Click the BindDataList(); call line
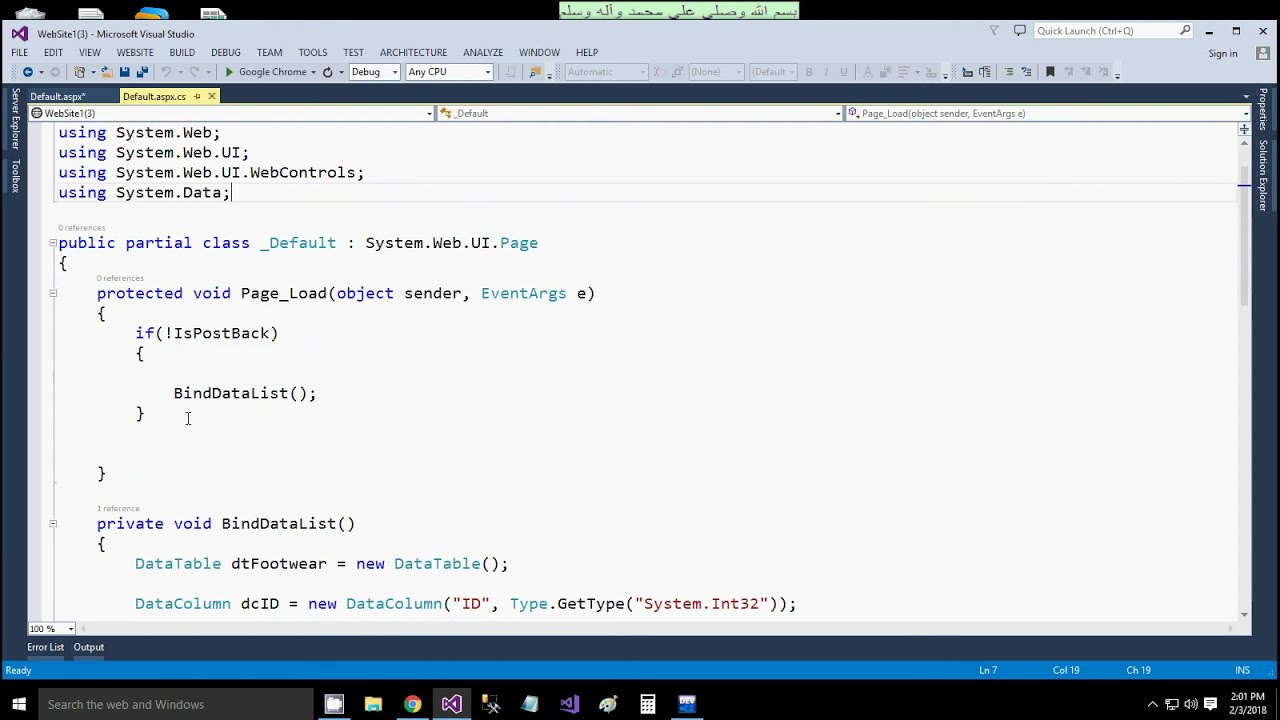Screen dimensions: 1280x720 [245, 393]
